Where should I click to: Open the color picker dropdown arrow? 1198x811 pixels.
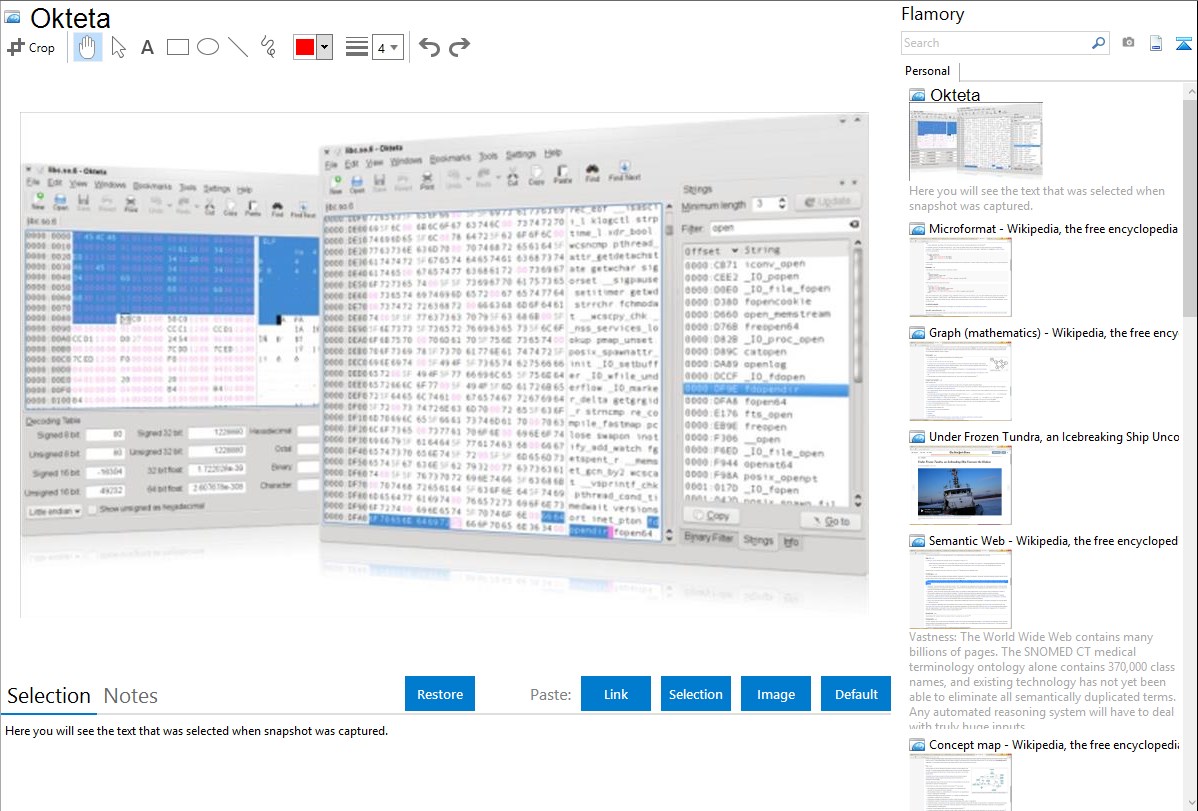324,47
